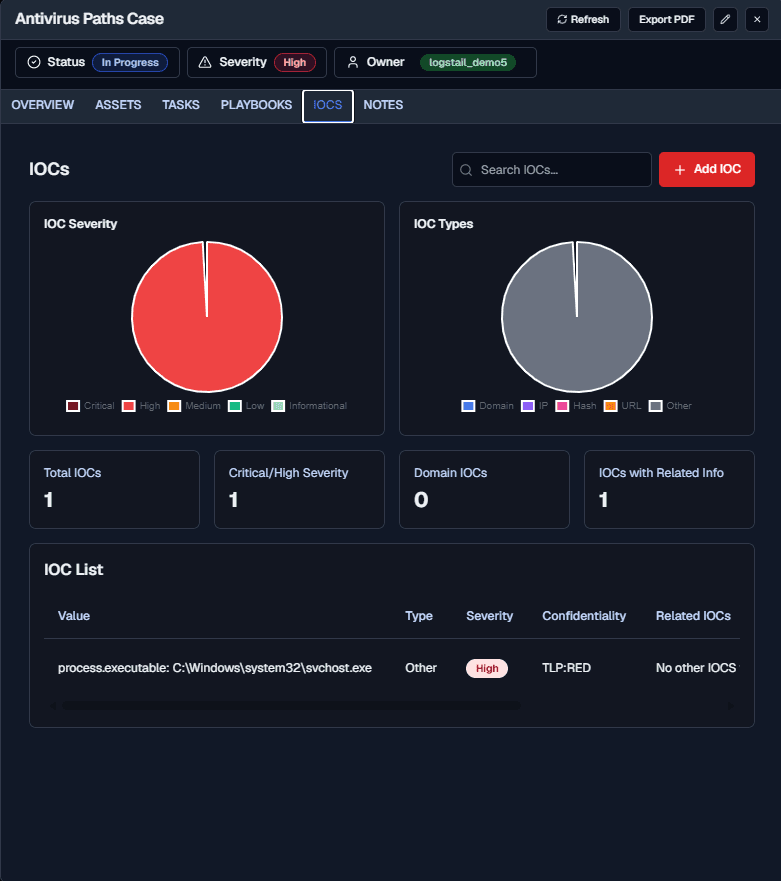Toggle the IP legend swatch

(528, 406)
